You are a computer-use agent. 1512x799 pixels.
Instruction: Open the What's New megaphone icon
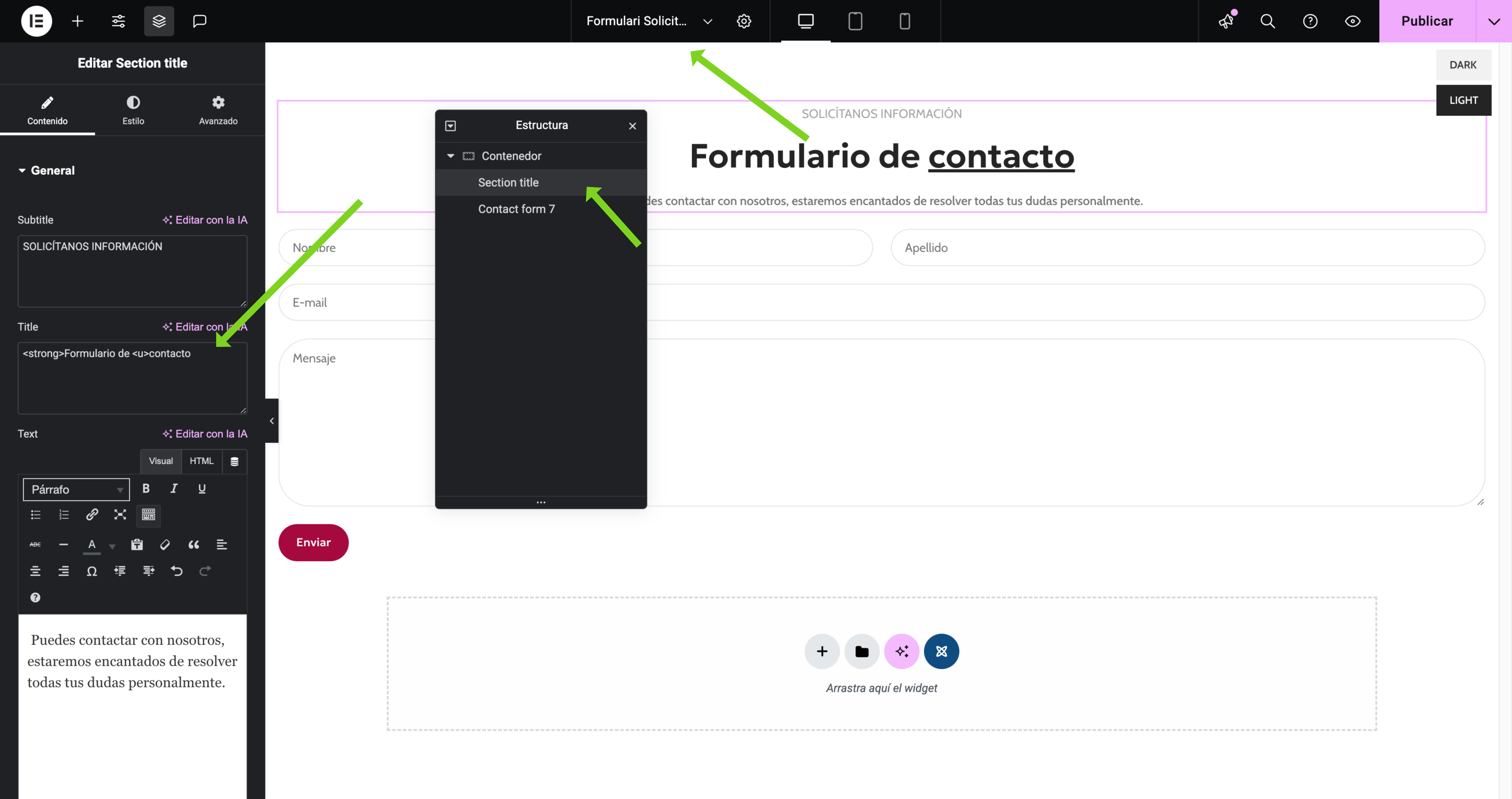1226,21
